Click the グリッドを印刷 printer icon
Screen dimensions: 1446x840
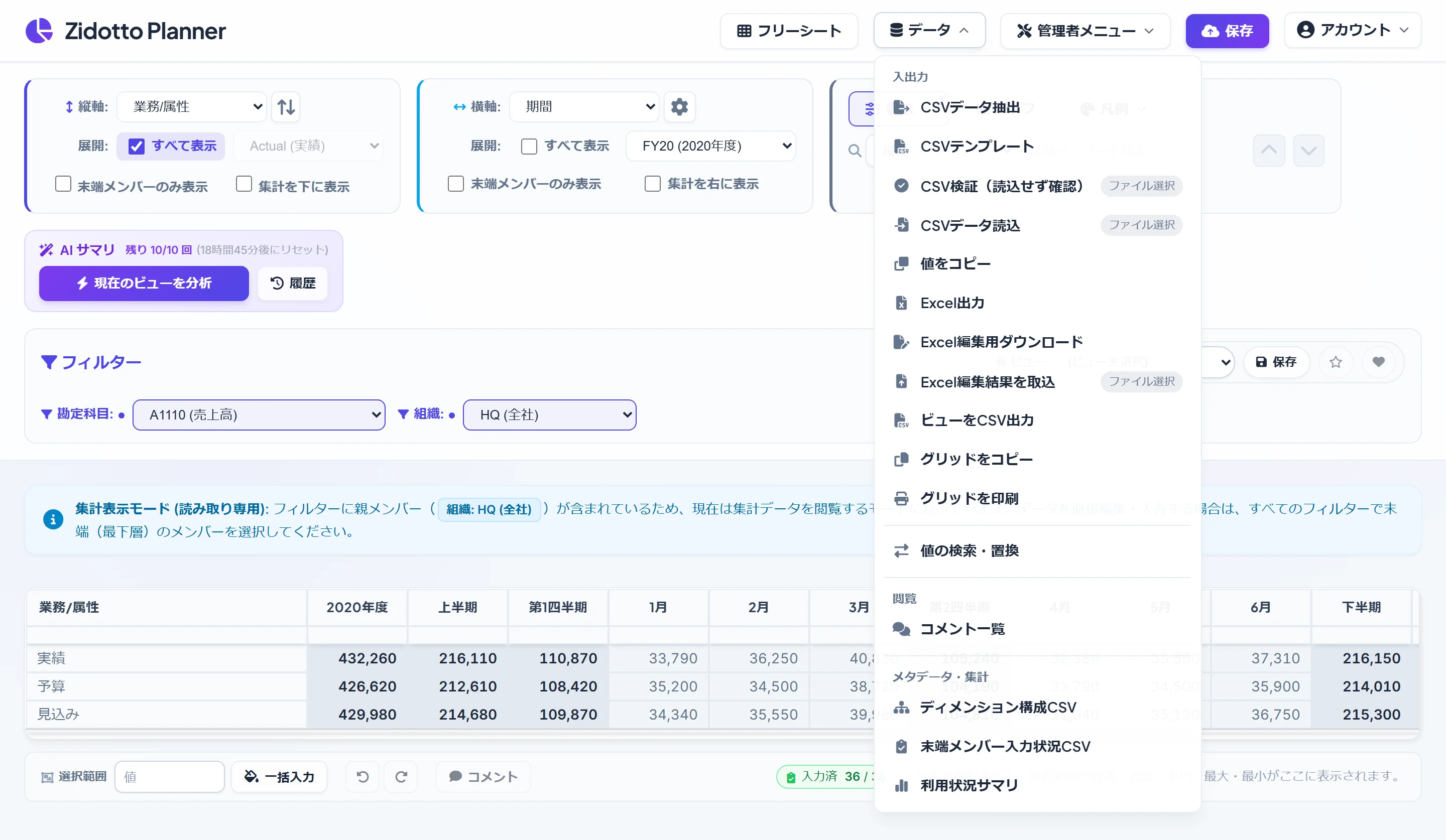[x=901, y=498]
